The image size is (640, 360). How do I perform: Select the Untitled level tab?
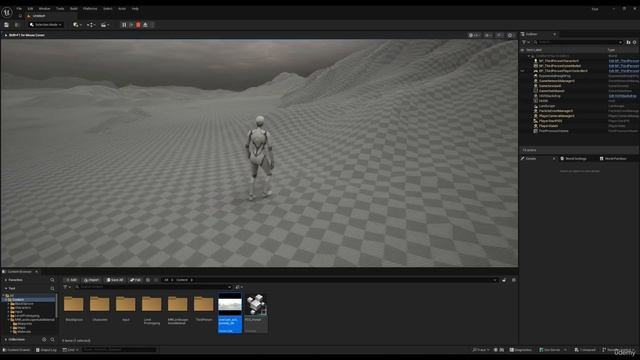[x=39, y=16]
